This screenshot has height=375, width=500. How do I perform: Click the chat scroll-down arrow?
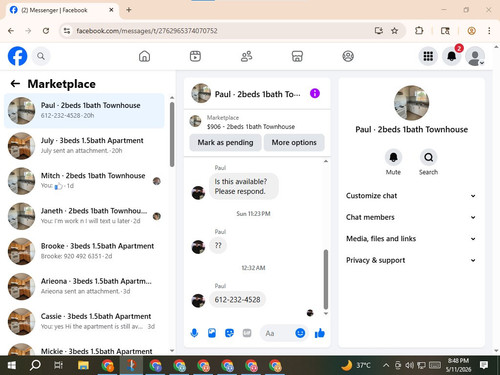click(x=326, y=314)
